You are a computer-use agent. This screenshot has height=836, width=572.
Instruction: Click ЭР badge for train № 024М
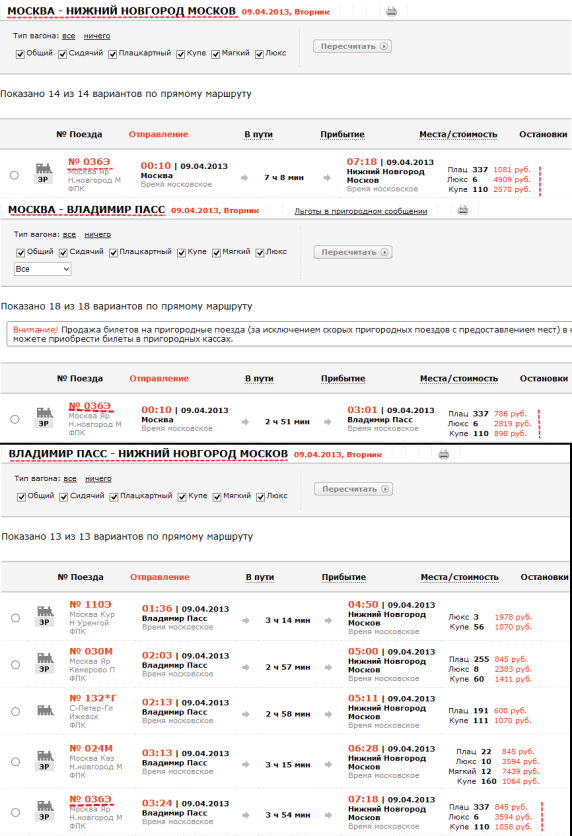point(45,767)
